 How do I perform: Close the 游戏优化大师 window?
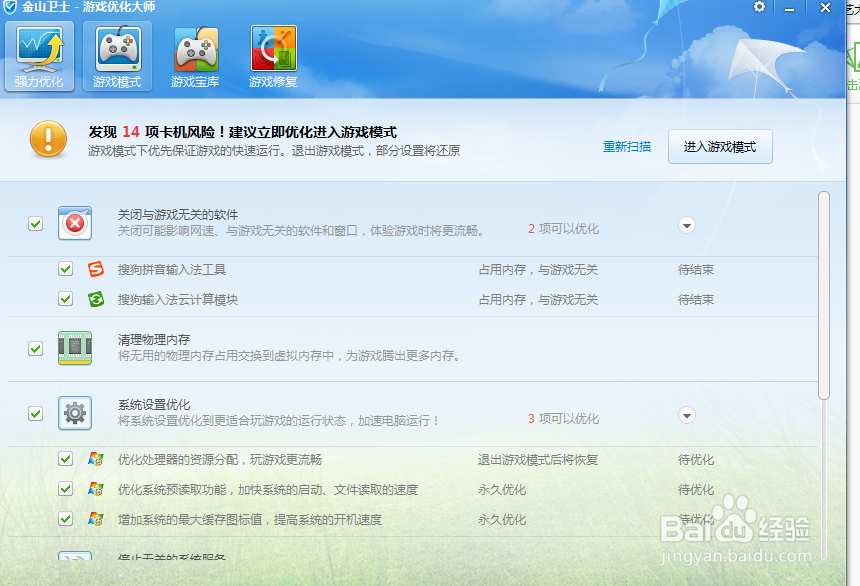(x=825, y=8)
